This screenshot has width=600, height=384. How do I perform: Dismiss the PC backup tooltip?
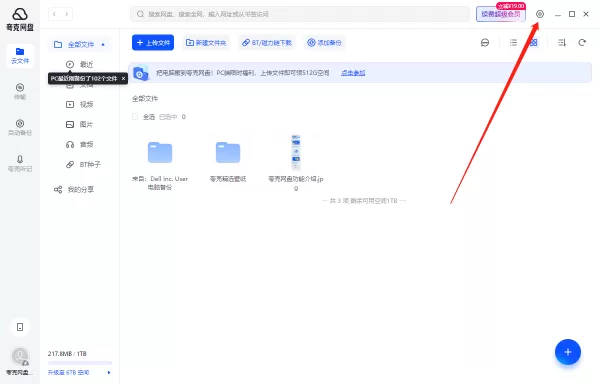tap(123, 78)
